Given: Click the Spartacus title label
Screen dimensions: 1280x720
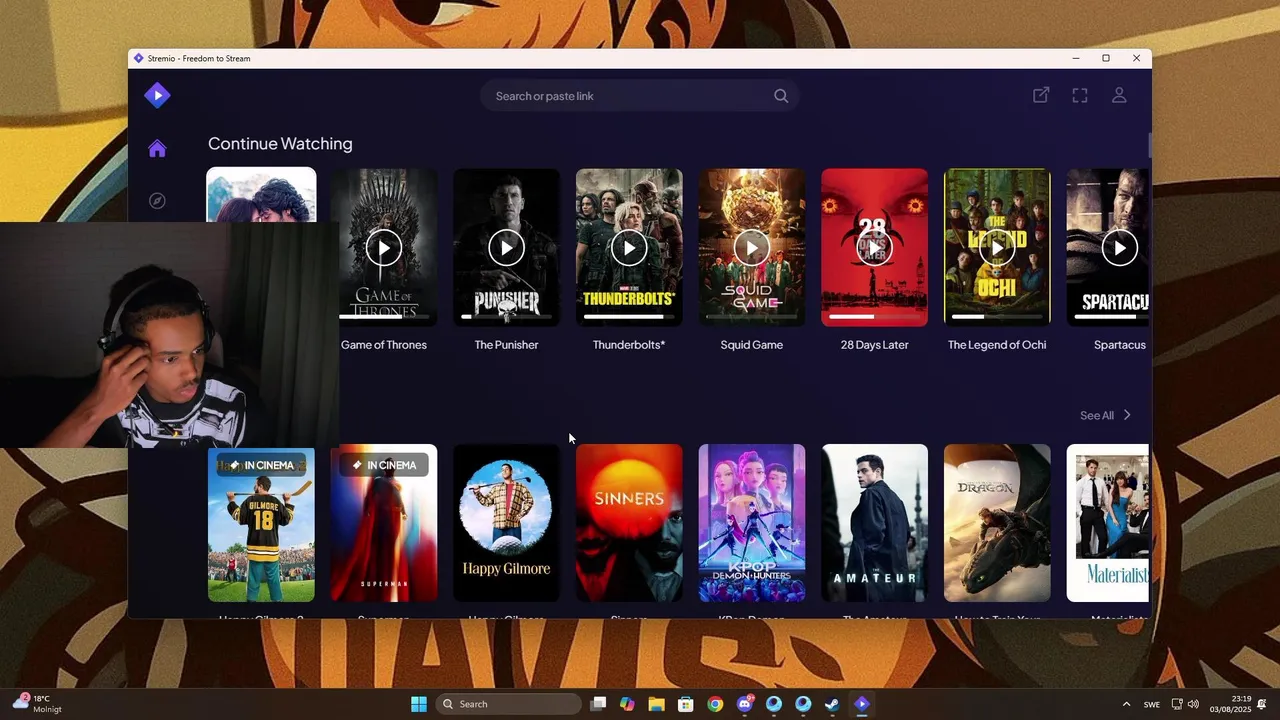Looking at the screenshot, I should point(1120,345).
